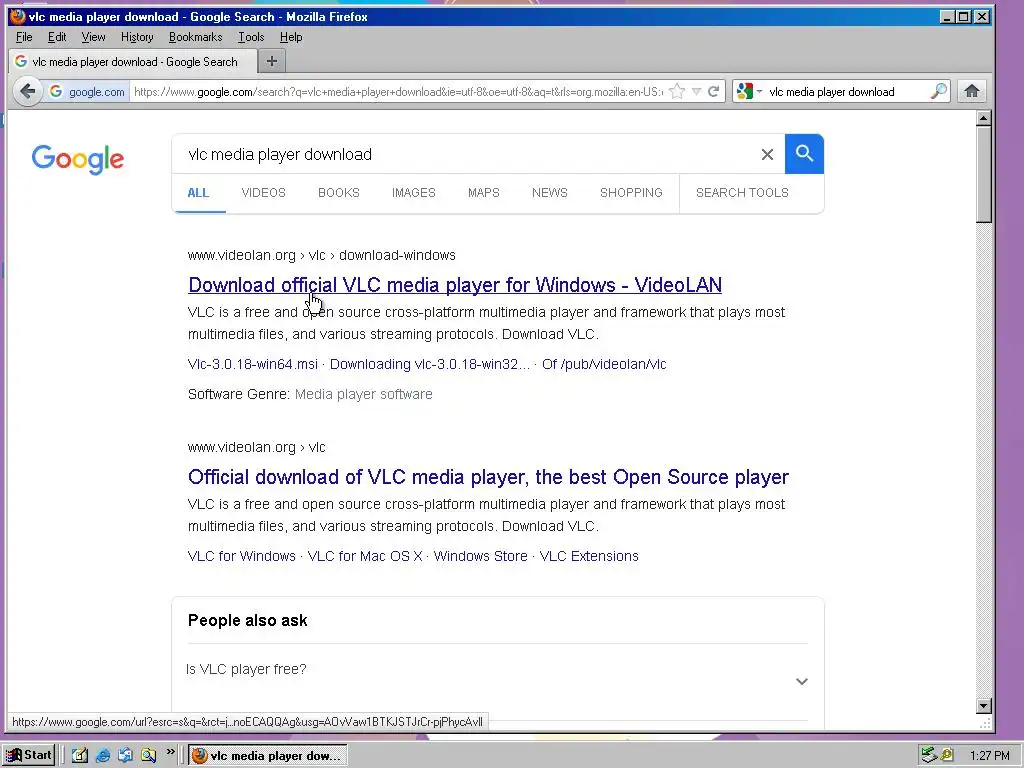The height and width of the screenshot is (768, 1024).
Task: Open 'Download official VLC media player for Windows' link
Action: [455, 285]
